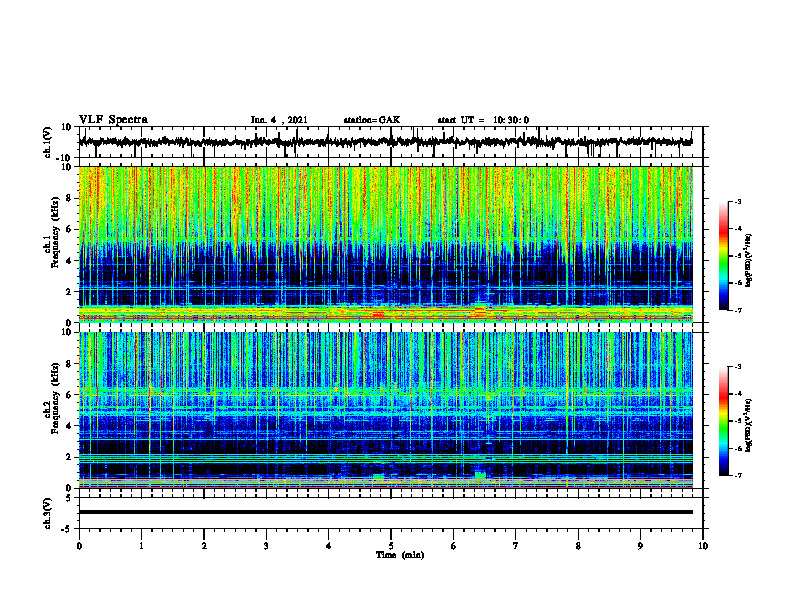Click the "10" tick under the time axis
792x612 pixels.
[x=703, y=546]
